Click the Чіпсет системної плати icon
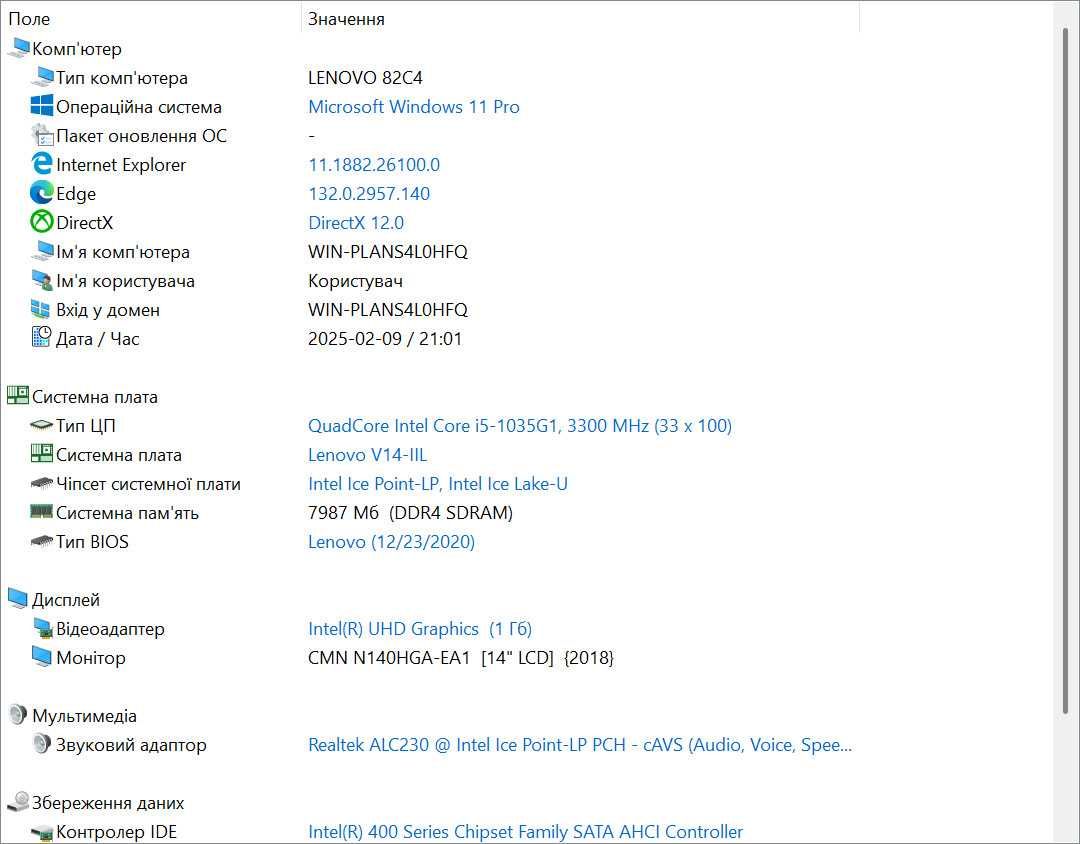Screen dimensions: 1080x844 (x=42, y=483)
